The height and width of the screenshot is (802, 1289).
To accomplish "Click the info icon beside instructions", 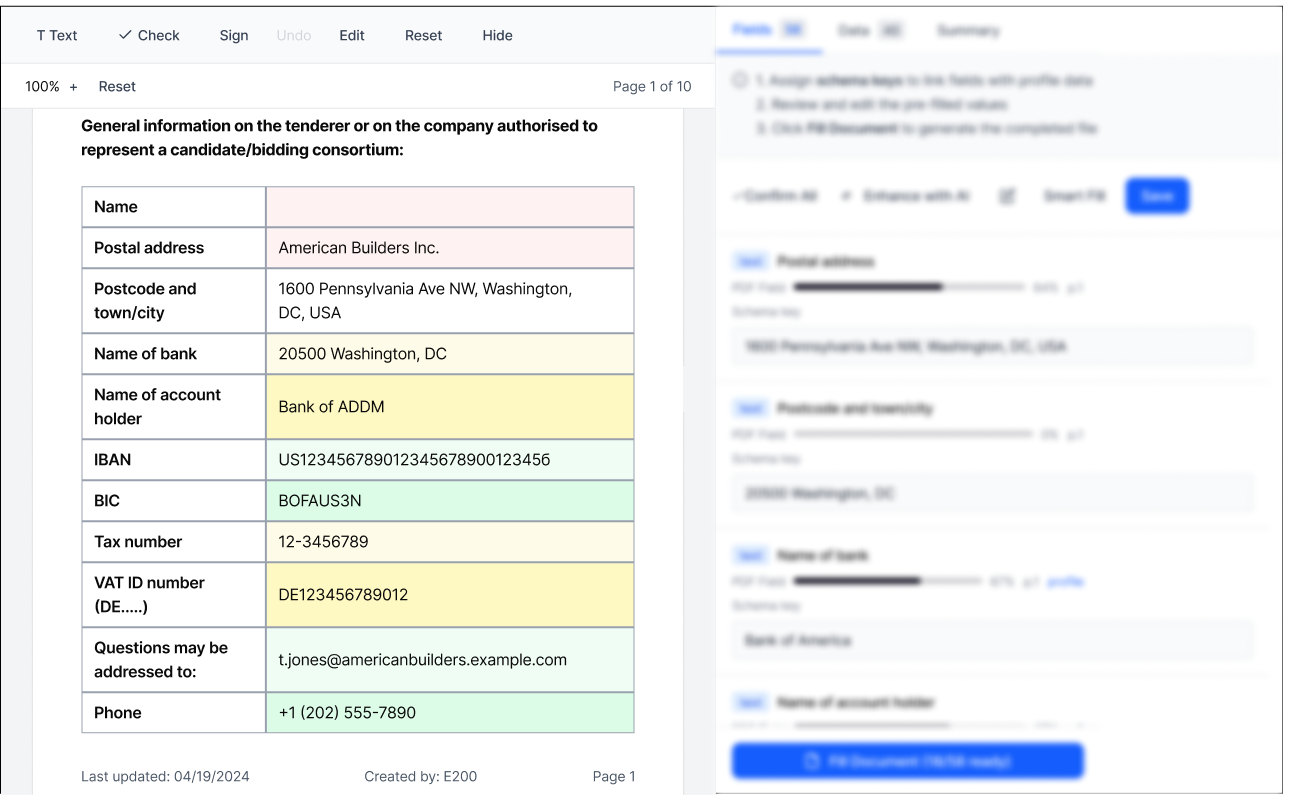I will click(x=739, y=80).
